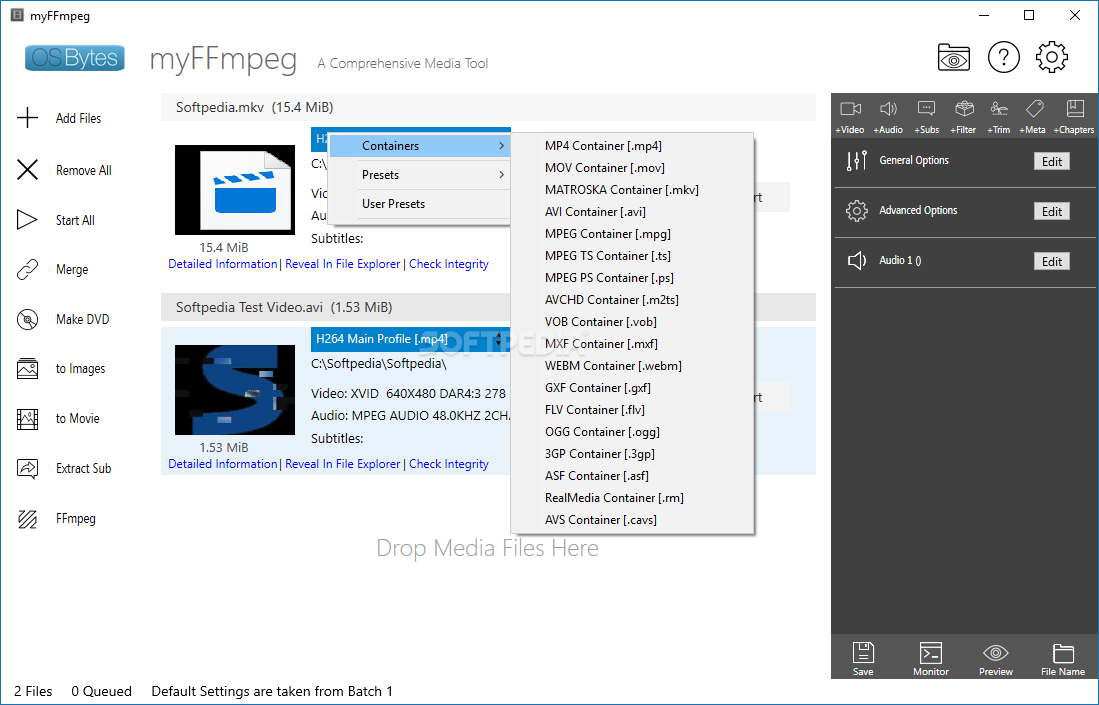Open the folder preview eye icon in header
Viewport: 1099px width, 705px height.
pyautogui.click(x=953, y=57)
